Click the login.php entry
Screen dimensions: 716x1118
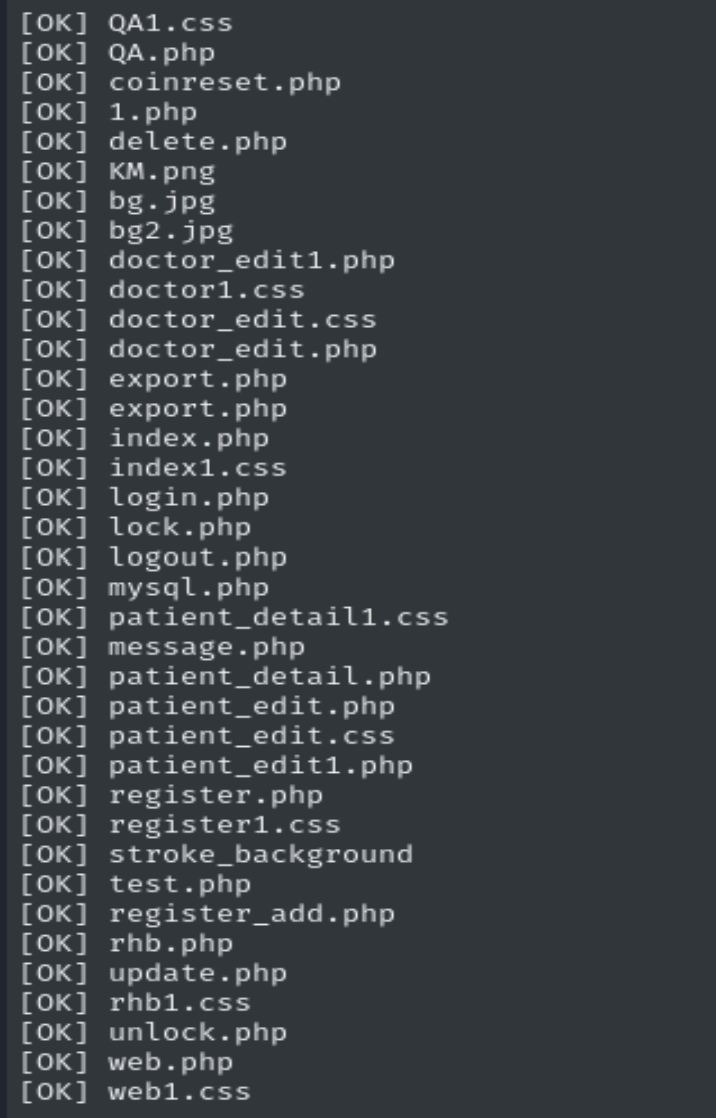[189, 498]
